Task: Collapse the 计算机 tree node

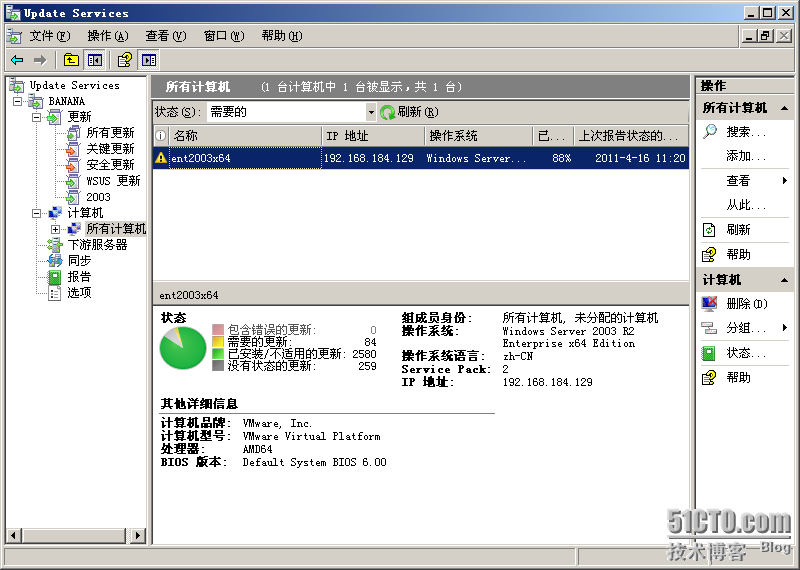Action: tap(36, 213)
